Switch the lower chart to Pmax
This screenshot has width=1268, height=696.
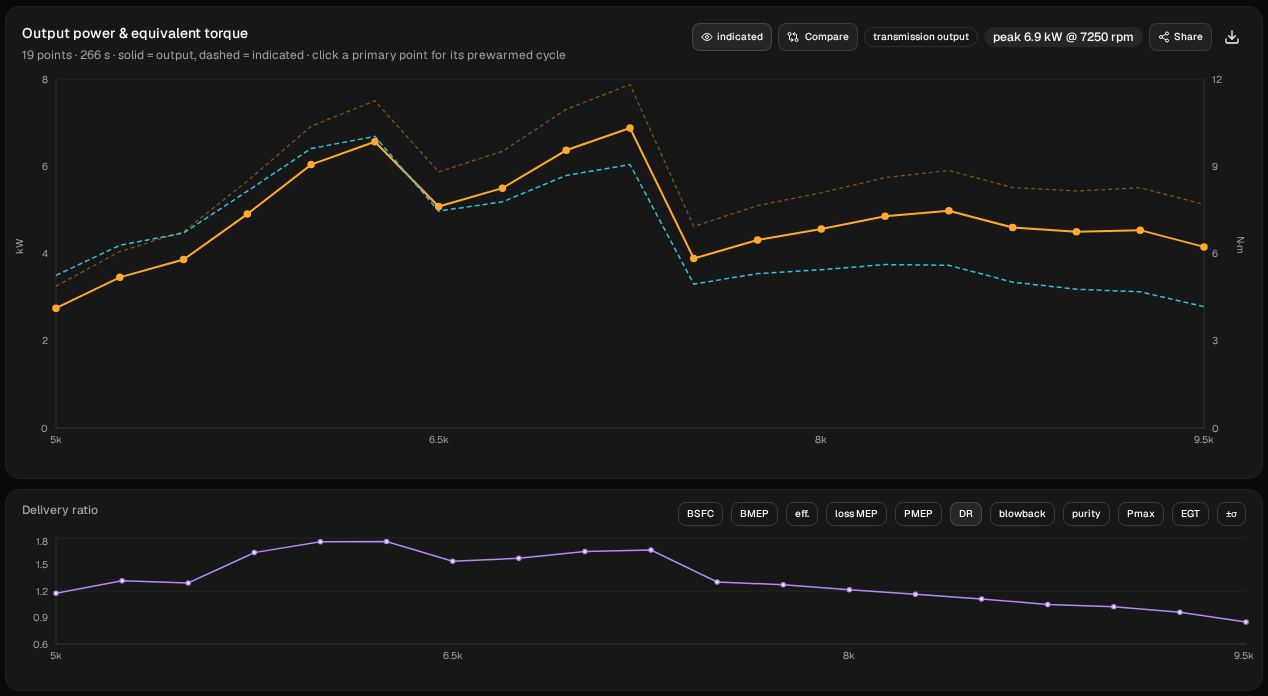point(1141,514)
